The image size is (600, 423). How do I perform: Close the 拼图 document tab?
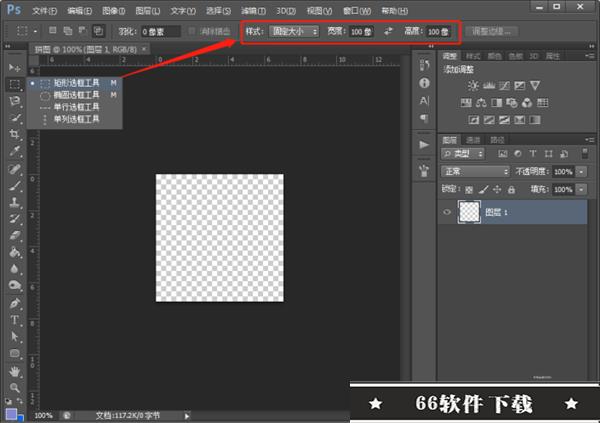[144, 49]
